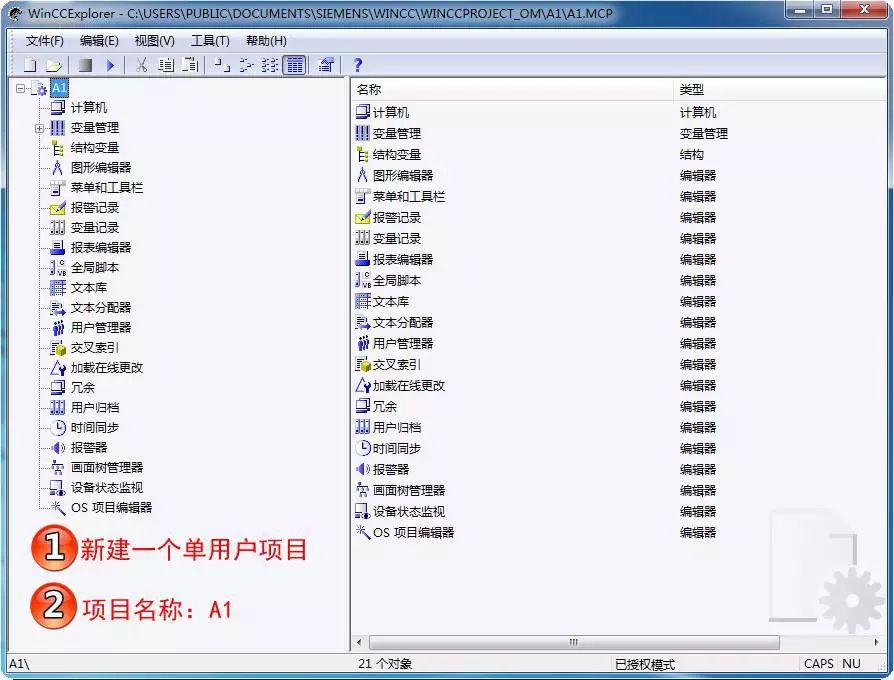Click the 全局脚本 icon in the right list
The image size is (894, 680).
pyautogui.click(x=363, y=280)
